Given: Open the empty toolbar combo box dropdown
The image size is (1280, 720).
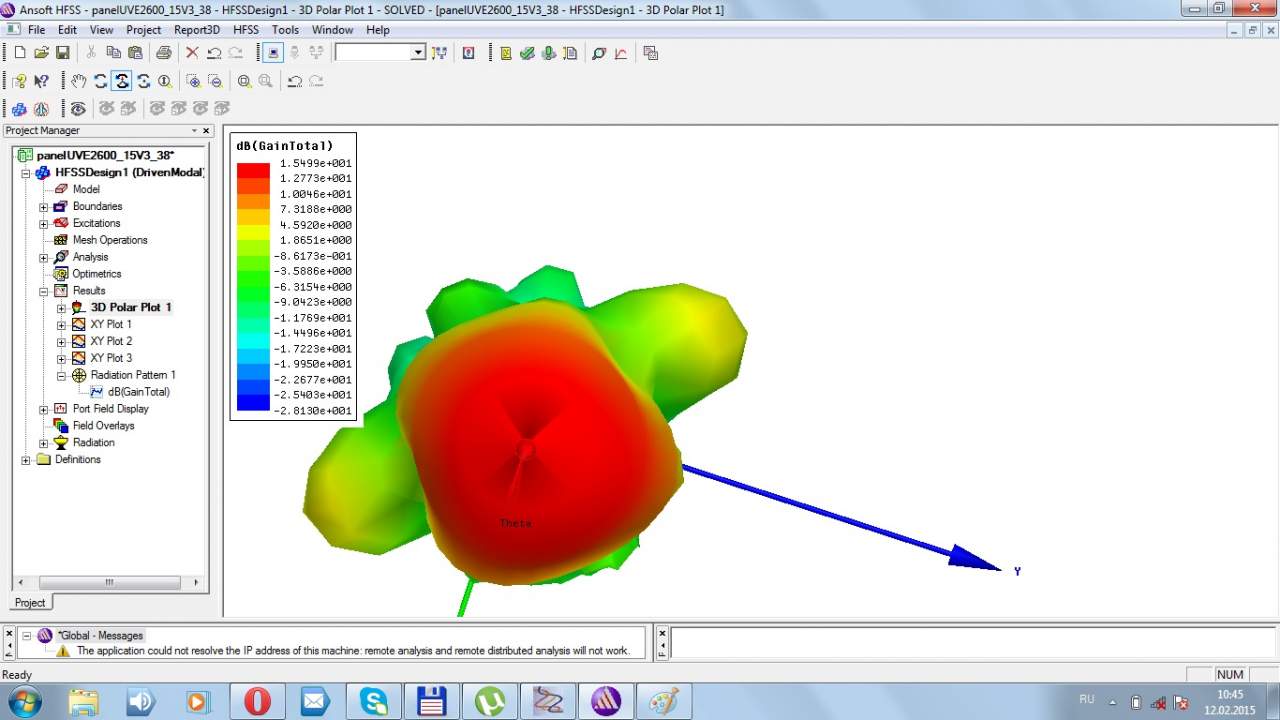Looking at the screenshot, I should (x=418, y=53).
